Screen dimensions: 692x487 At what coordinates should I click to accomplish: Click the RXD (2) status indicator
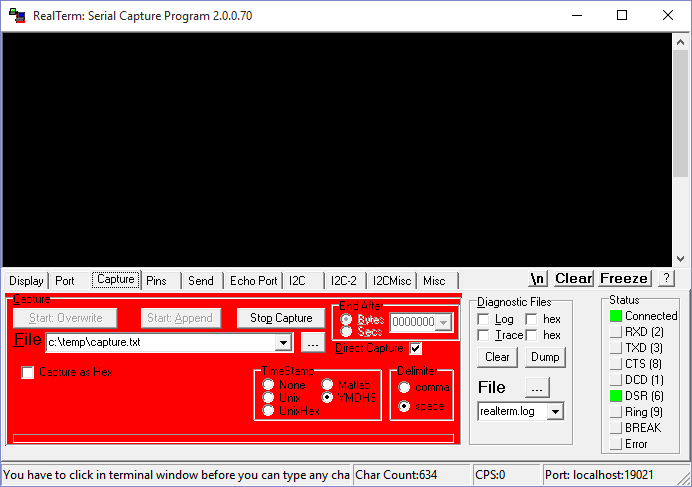pyautogui.click(x=616, y=332)
